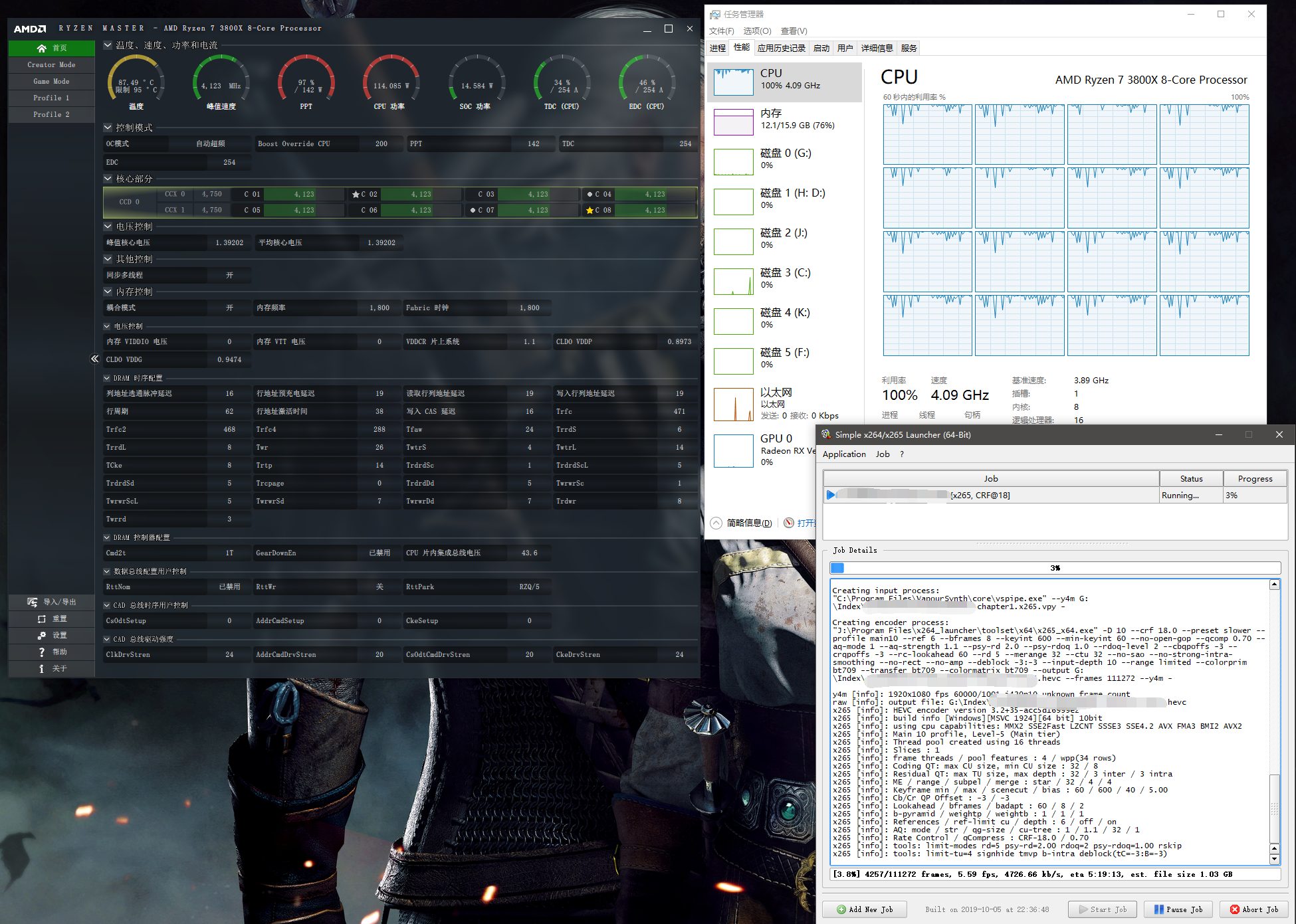This screenshot has height=924, width=1296.
Task: Collapse the additional control section
Action: pyautogui.click(x=108, y=259)
